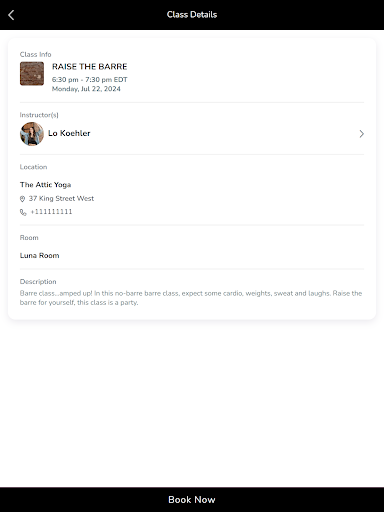Image resolution: width=384 pixels, height=512 pixels.
Task: Open the 37 King Street West address
Action: tap(61, 198)
